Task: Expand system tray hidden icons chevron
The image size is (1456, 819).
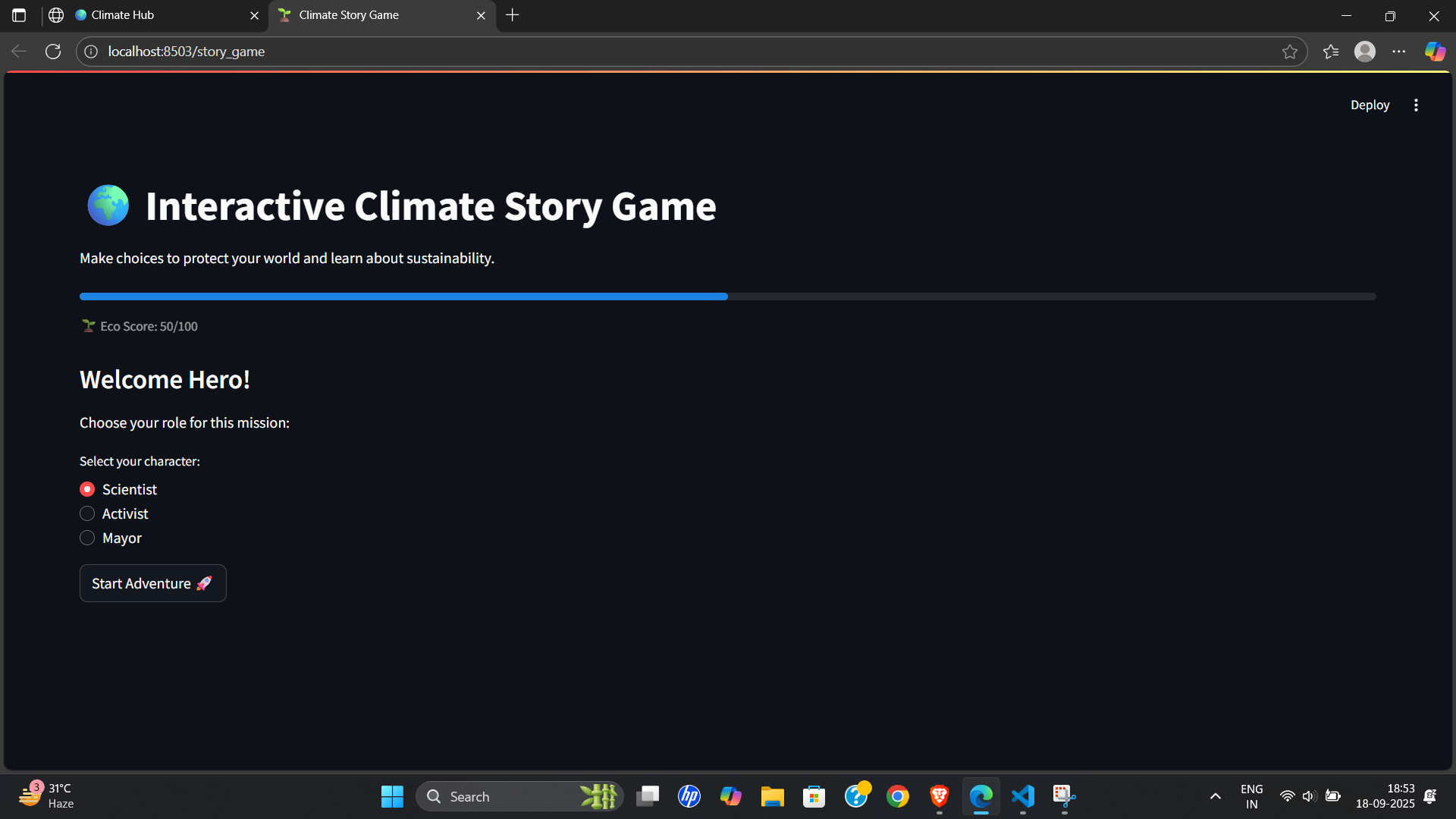Action: (1215, 796)
